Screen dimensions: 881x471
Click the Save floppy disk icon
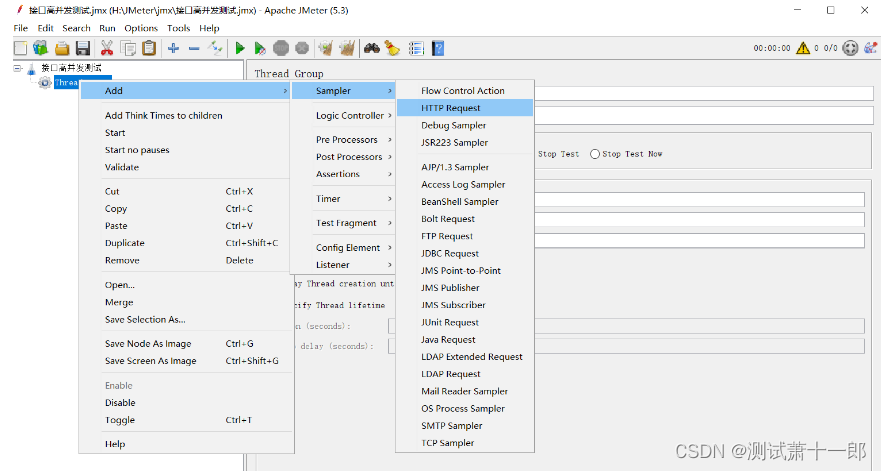click(x=83, y=48)
